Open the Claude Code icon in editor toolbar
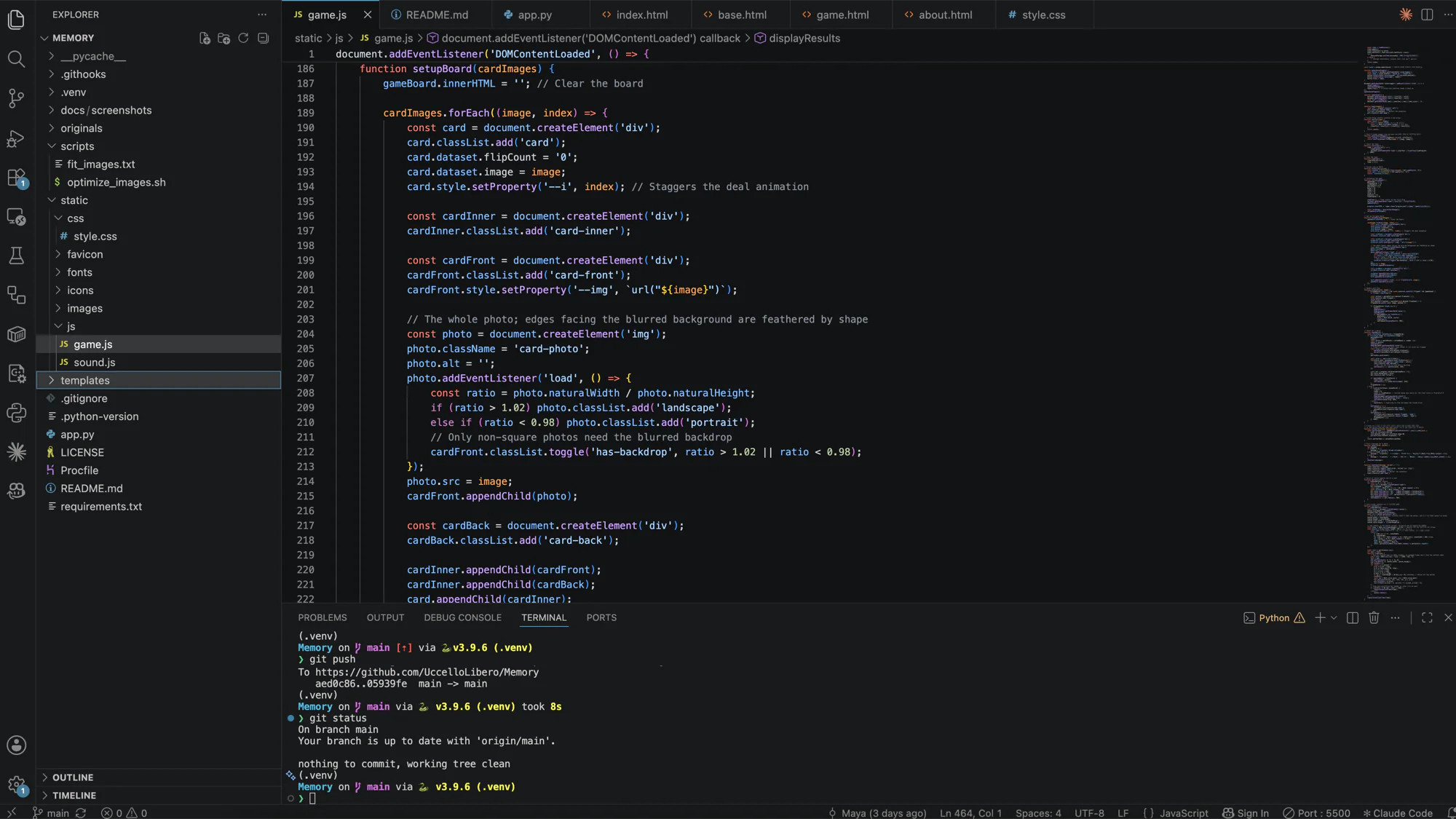 [x=1406, y=15]
